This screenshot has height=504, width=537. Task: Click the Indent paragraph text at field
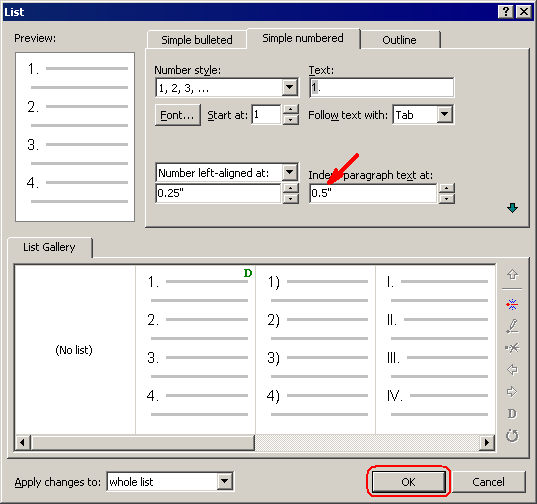(373, 193)
